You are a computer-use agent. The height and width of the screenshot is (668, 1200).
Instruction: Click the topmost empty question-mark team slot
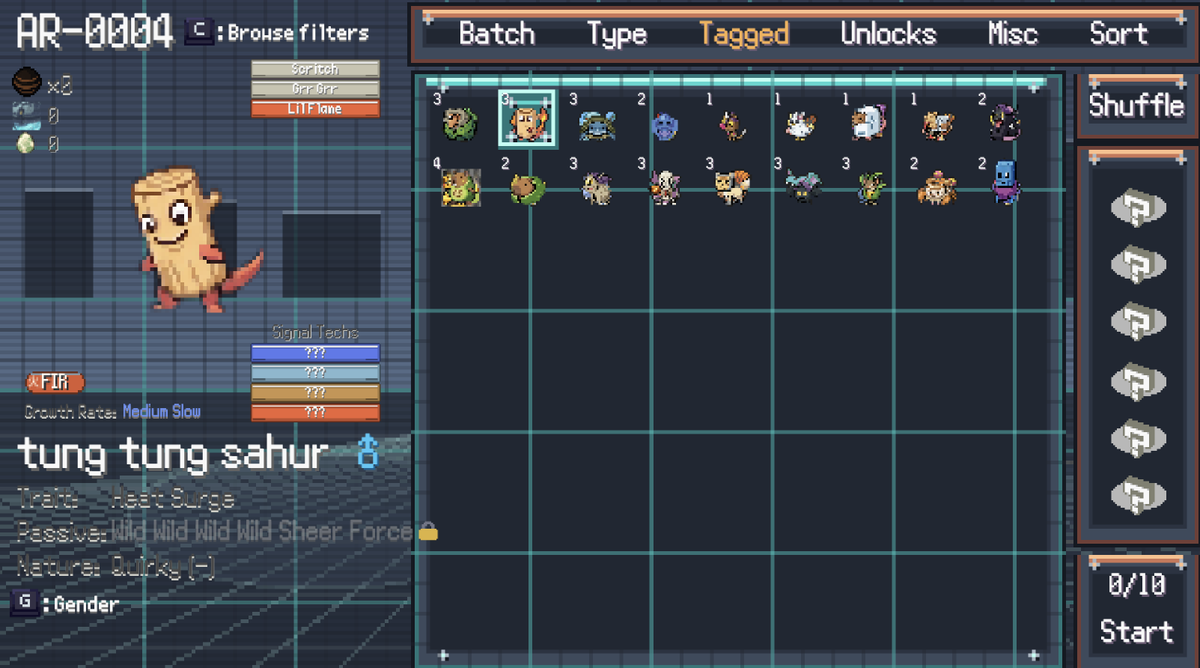1138,208
